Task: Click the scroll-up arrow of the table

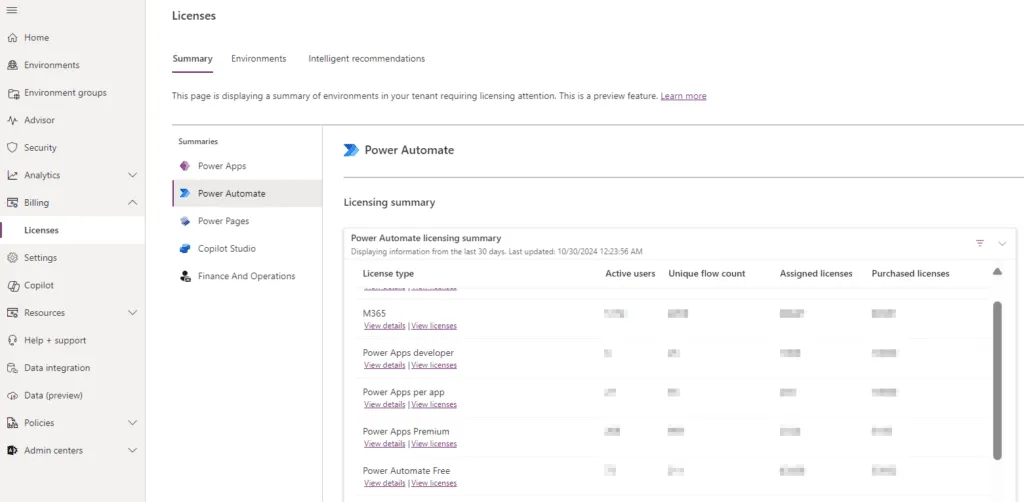Action: tap(997, 272)
